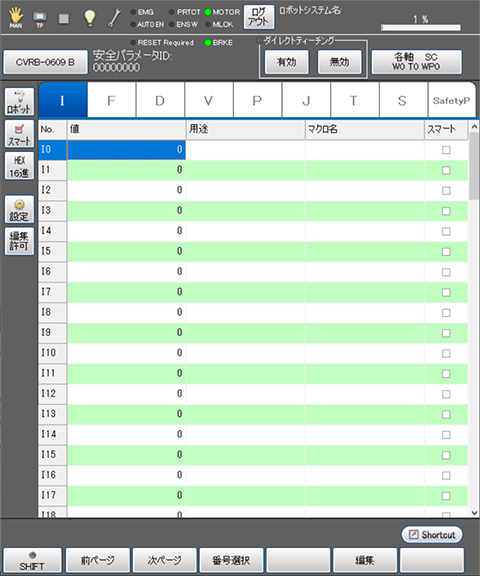Click the MAN hand mode icon

15,18
